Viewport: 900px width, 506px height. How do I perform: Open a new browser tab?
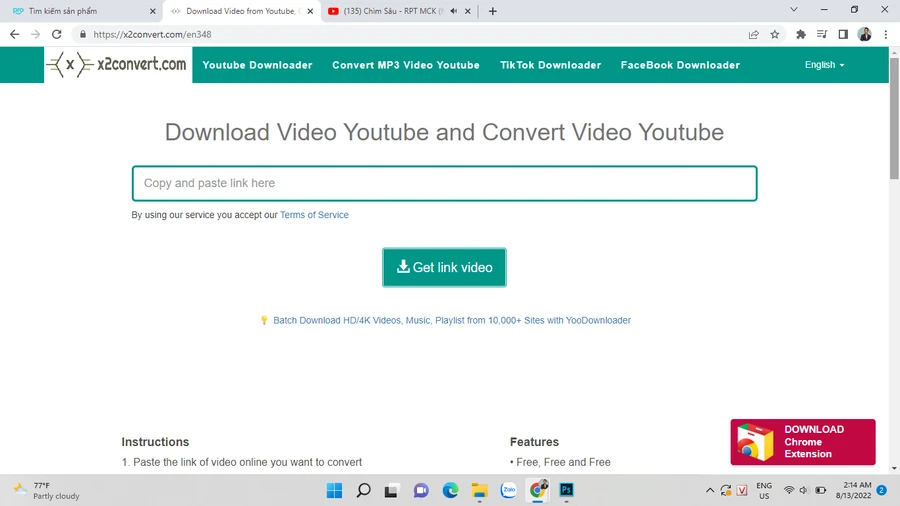[x=492, y=11]
